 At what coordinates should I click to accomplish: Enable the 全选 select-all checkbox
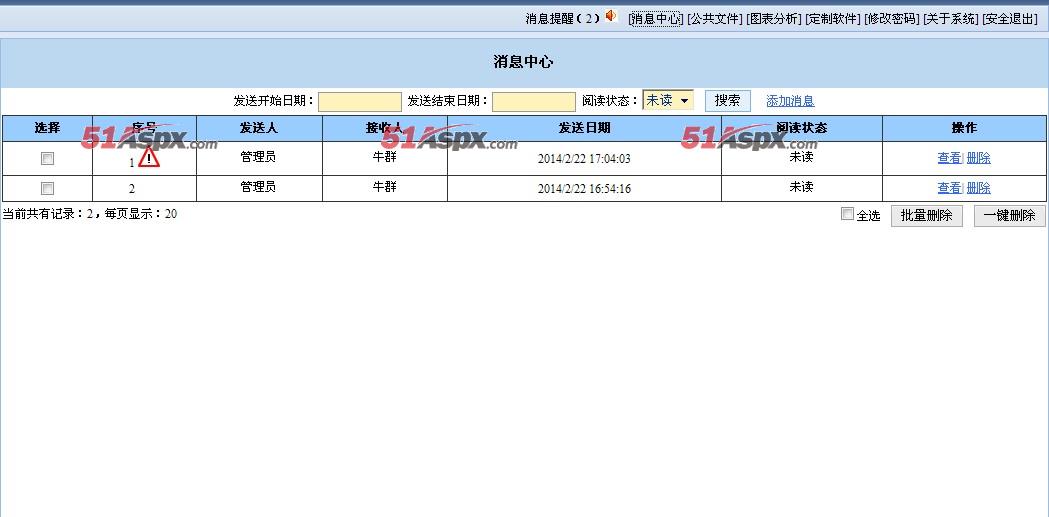(848, 214)
